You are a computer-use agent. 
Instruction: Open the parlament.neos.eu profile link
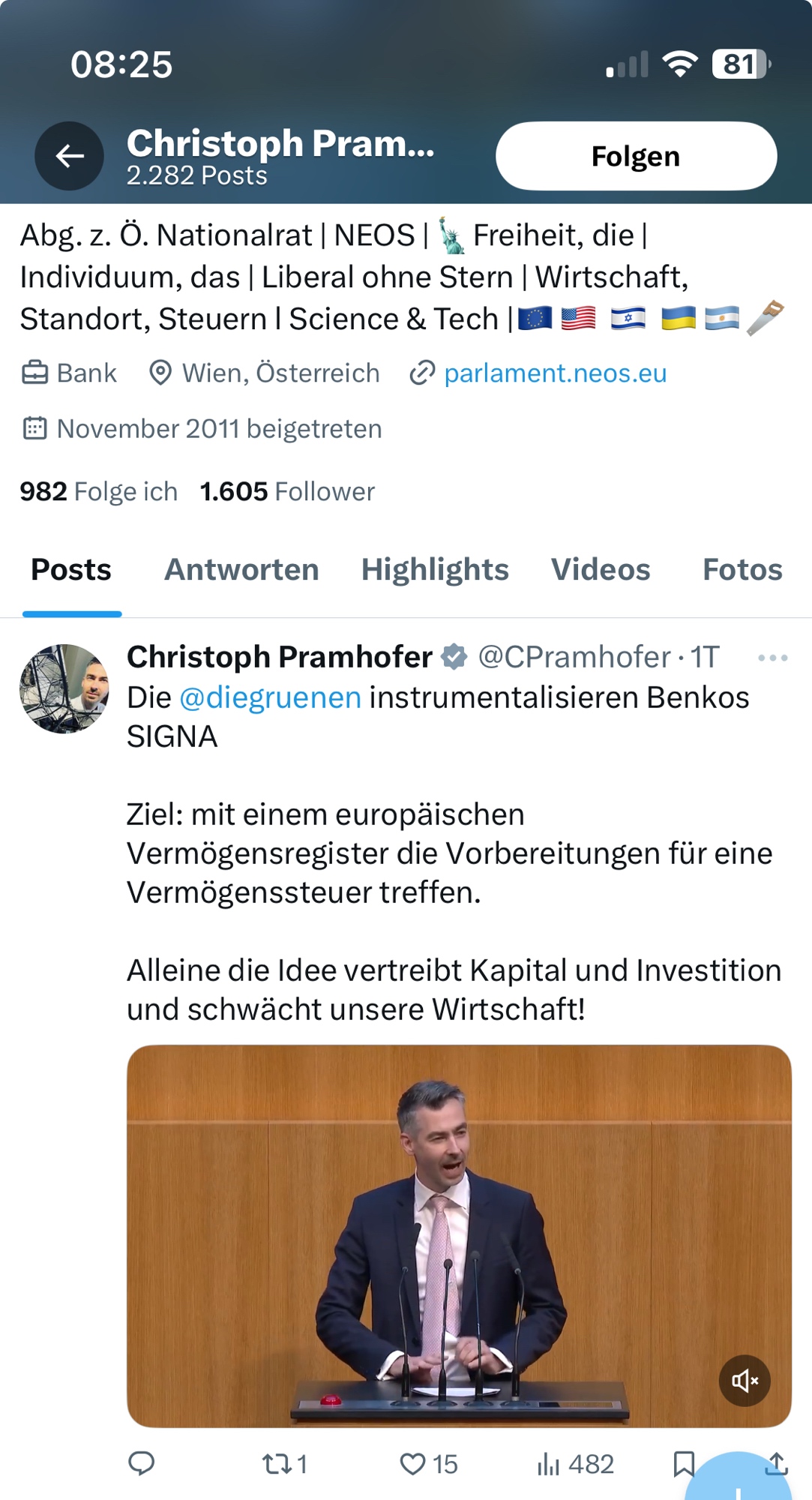point(554,373)
